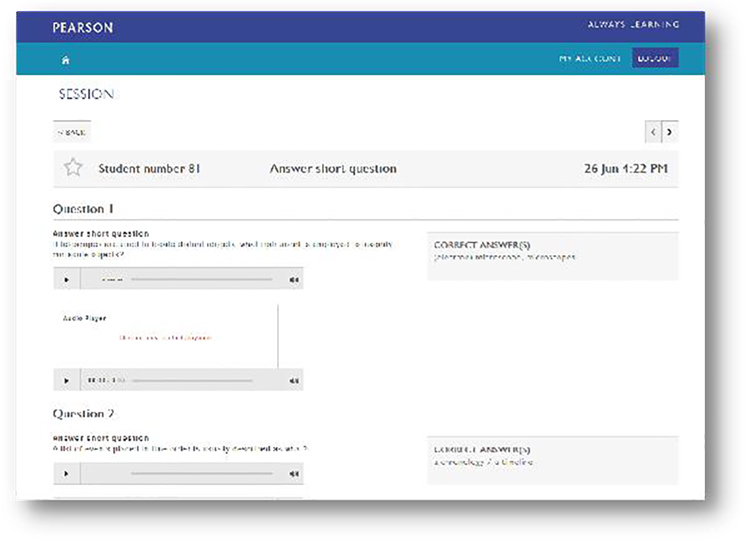Screen dimensions: 750x543
Task: Select the Question 1 correct answer box
Action: (552, 256)
